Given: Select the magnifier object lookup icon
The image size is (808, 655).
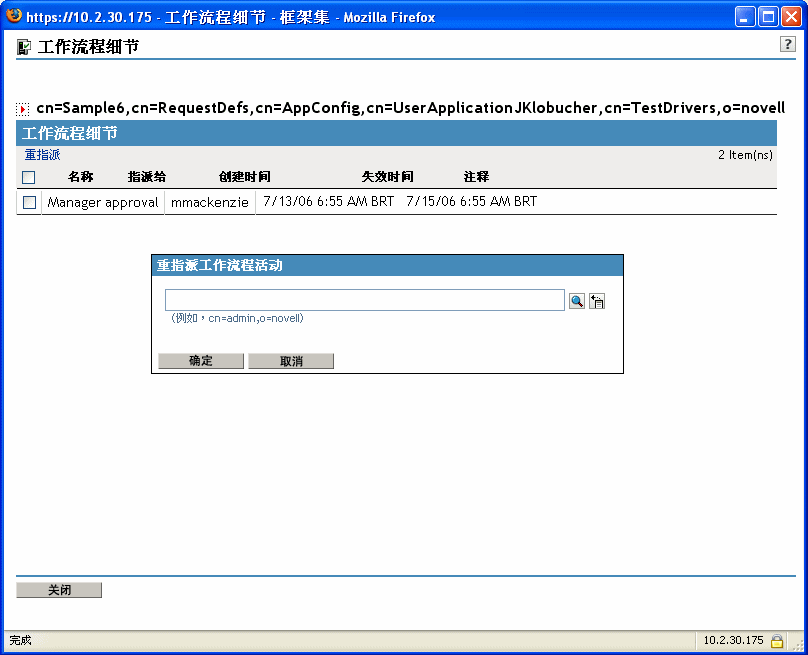Looking at the screenshot, I should pos(576,300).
